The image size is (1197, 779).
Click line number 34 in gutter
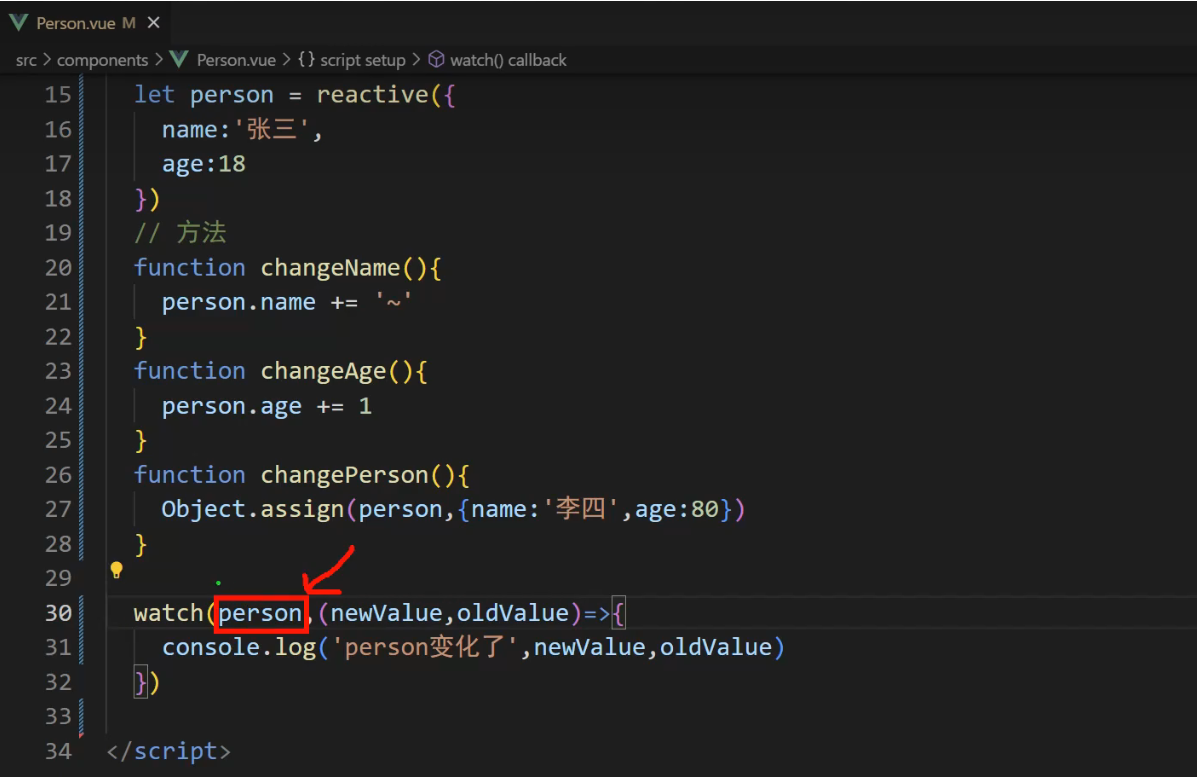58,752
